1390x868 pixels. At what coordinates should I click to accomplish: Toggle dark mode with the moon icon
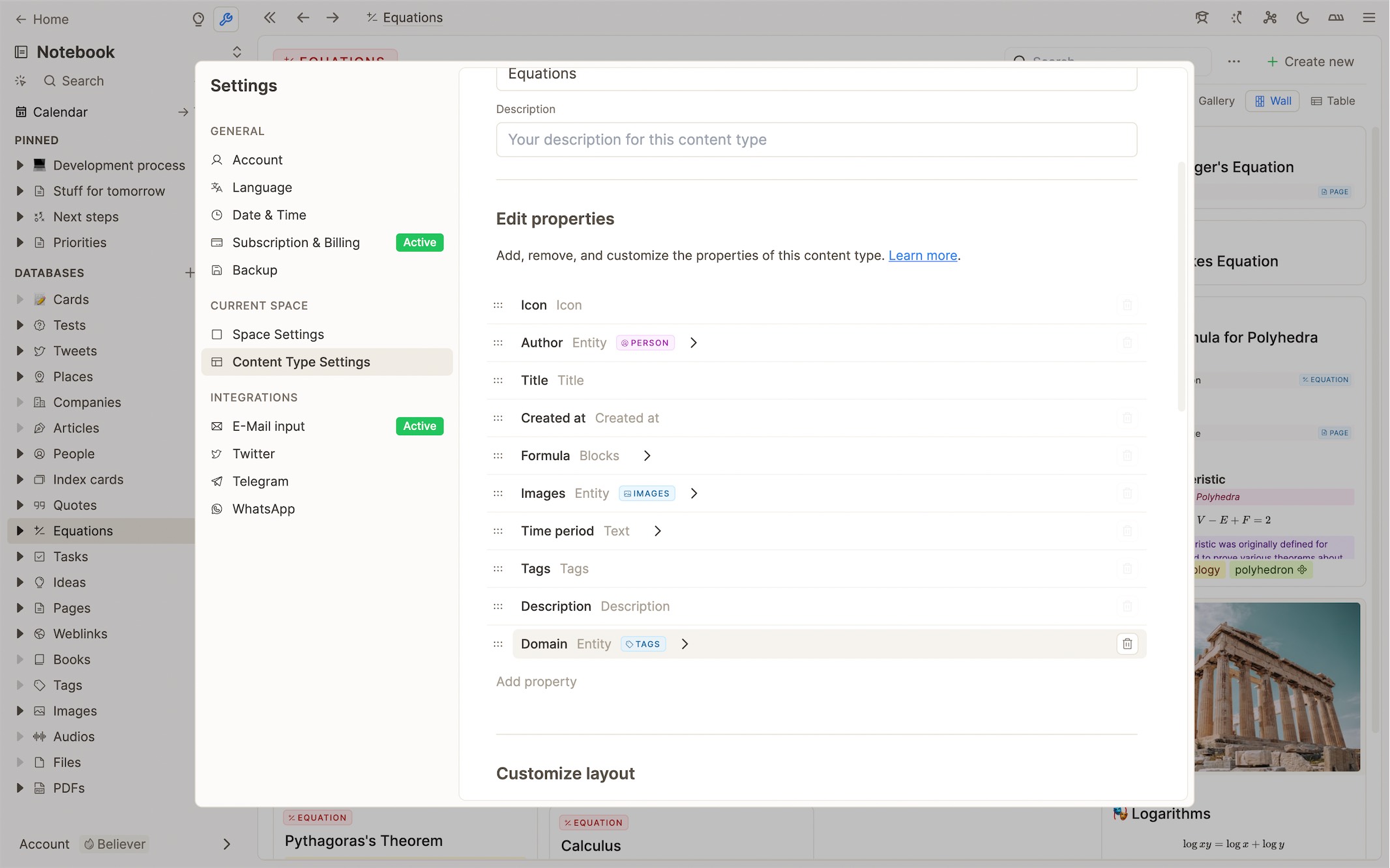click(x=1303, y=18)
